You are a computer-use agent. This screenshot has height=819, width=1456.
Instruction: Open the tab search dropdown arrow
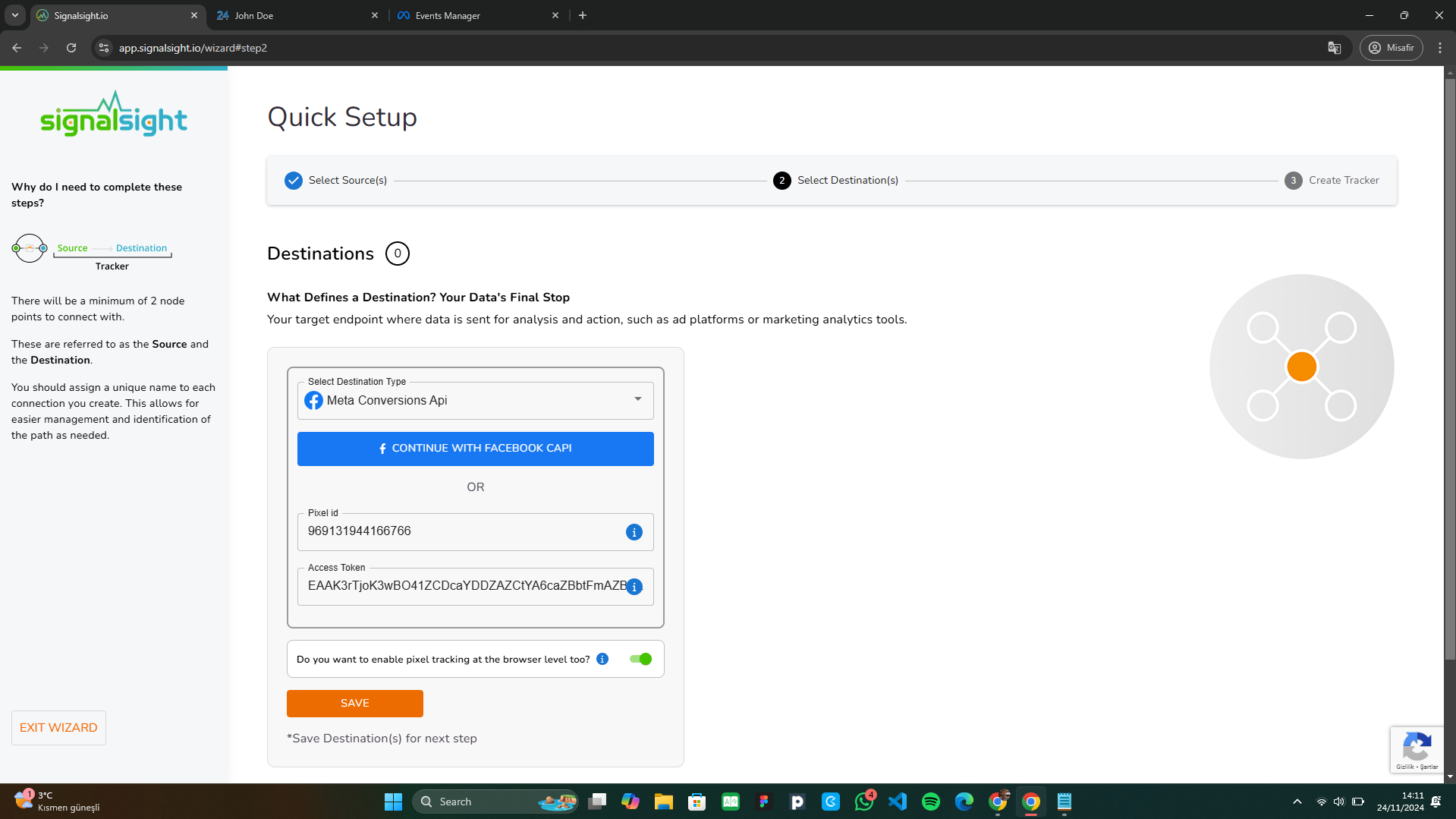(15, 15)
